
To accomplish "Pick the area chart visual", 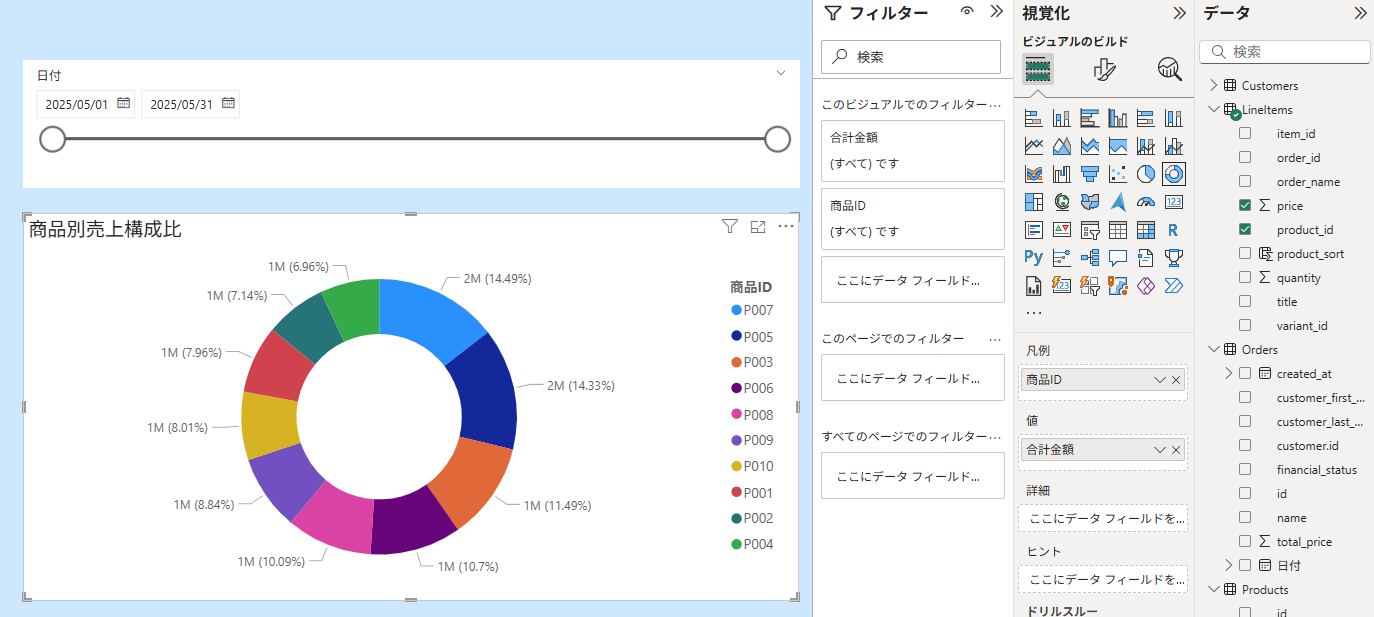I will [1062, 146].
